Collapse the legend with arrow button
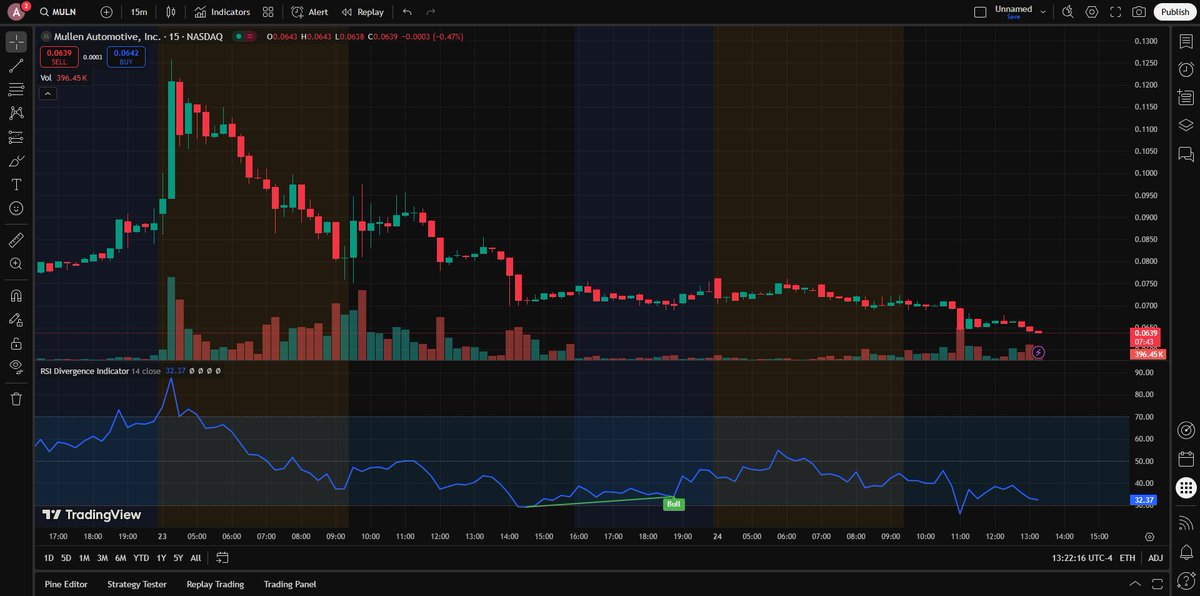1200x596 pixels. [48, 93]
